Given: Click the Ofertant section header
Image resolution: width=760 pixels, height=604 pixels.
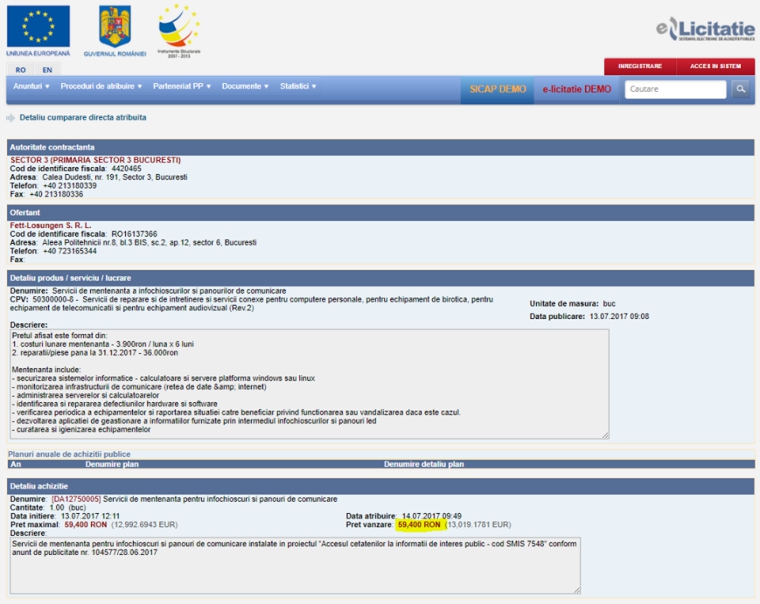Looking at the screenshot, I should click(x=380, y=213).
